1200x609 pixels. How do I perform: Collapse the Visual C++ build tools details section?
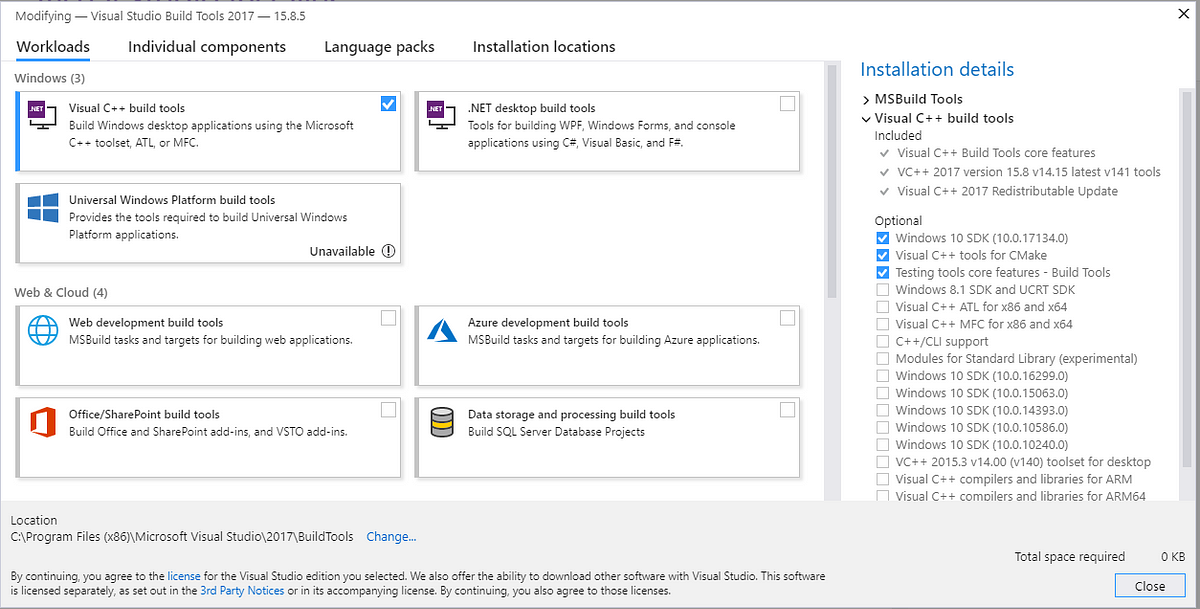(x=866, y=118)
